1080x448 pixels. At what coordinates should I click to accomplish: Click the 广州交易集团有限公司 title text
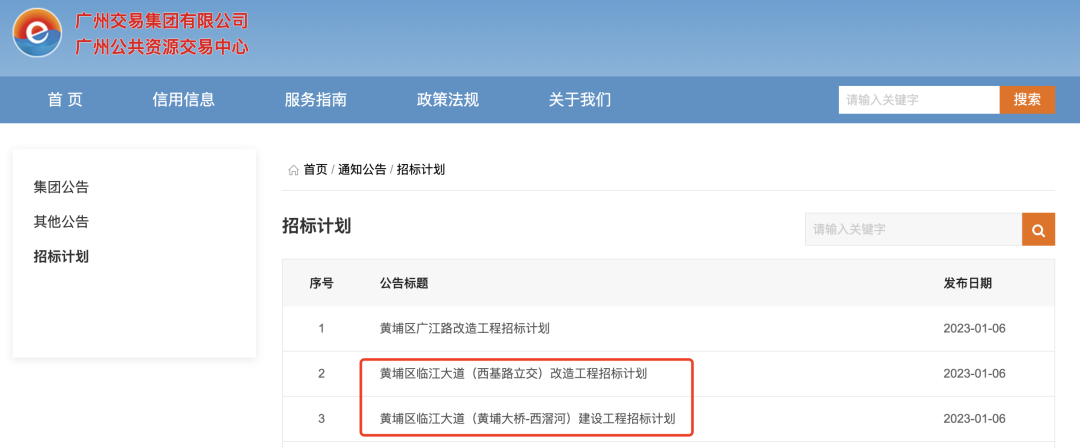tap(161, 21)
